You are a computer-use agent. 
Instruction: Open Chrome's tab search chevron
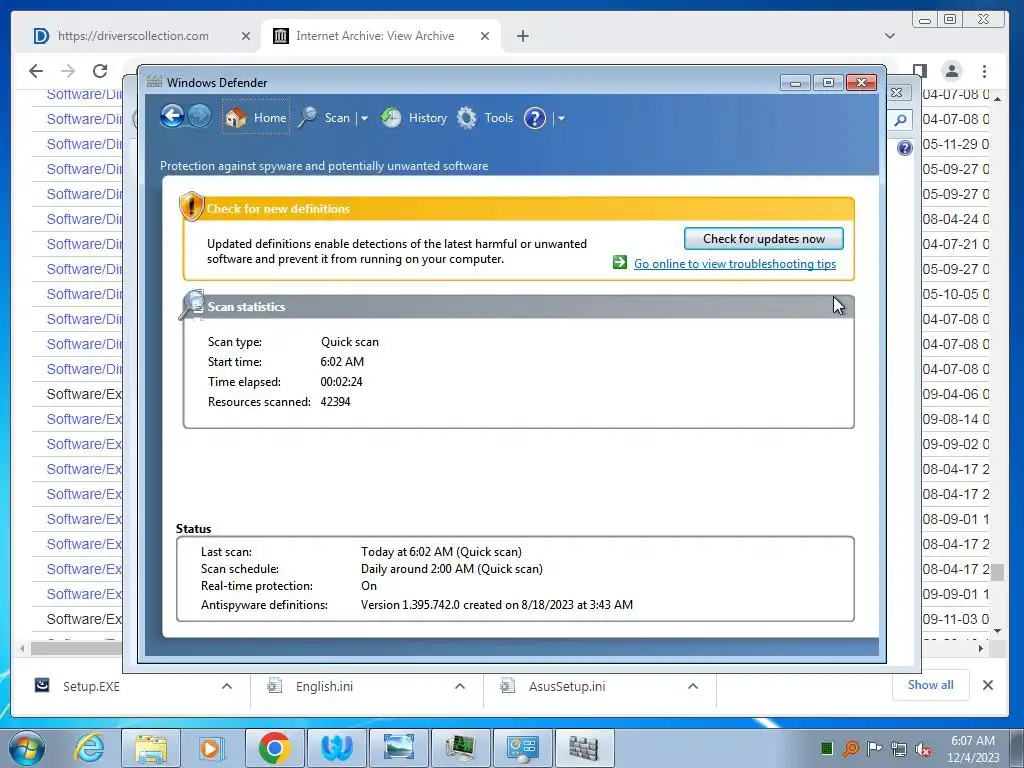point(889,36)
